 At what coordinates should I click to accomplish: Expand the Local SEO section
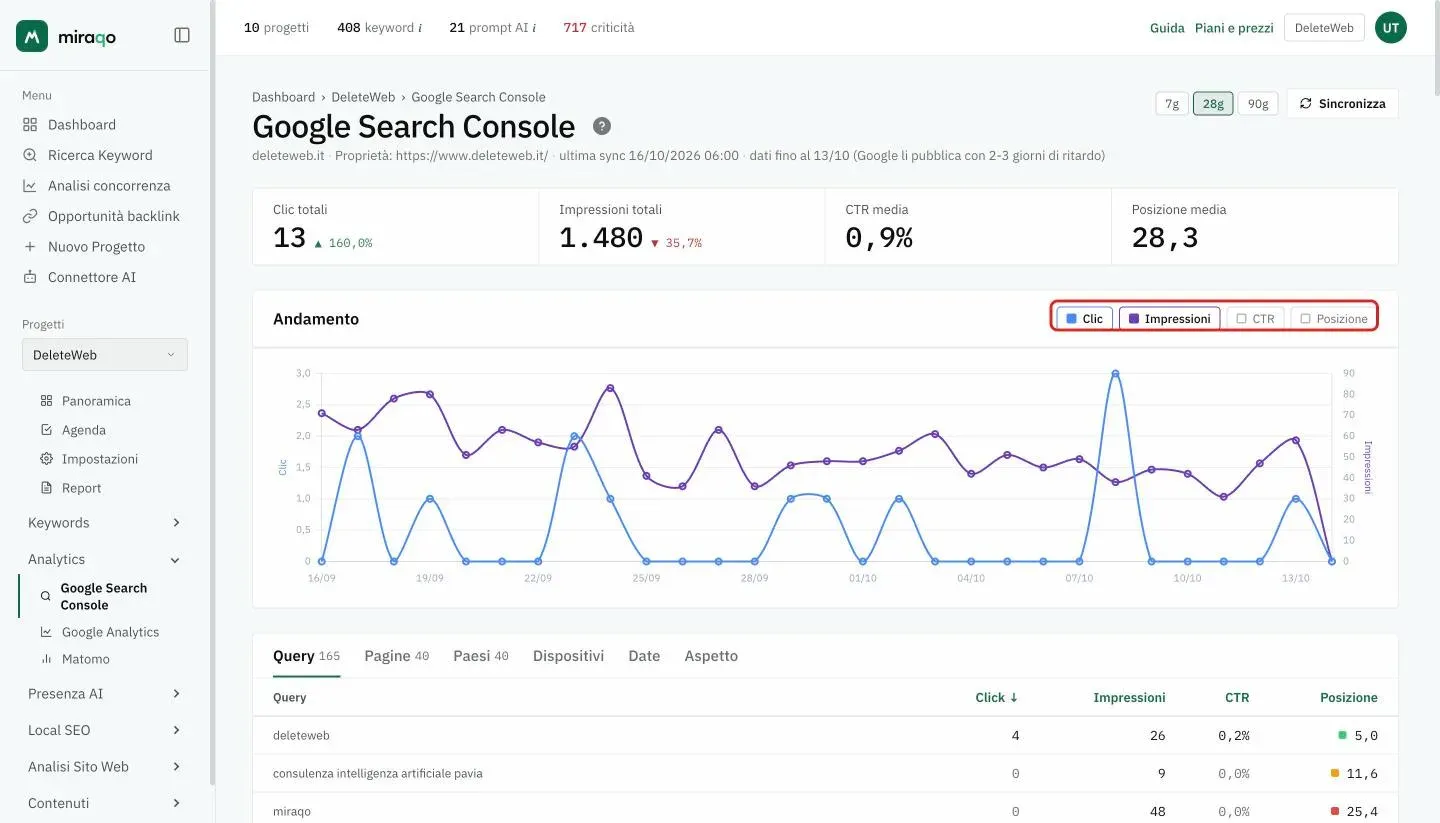(x=104, y=730)
